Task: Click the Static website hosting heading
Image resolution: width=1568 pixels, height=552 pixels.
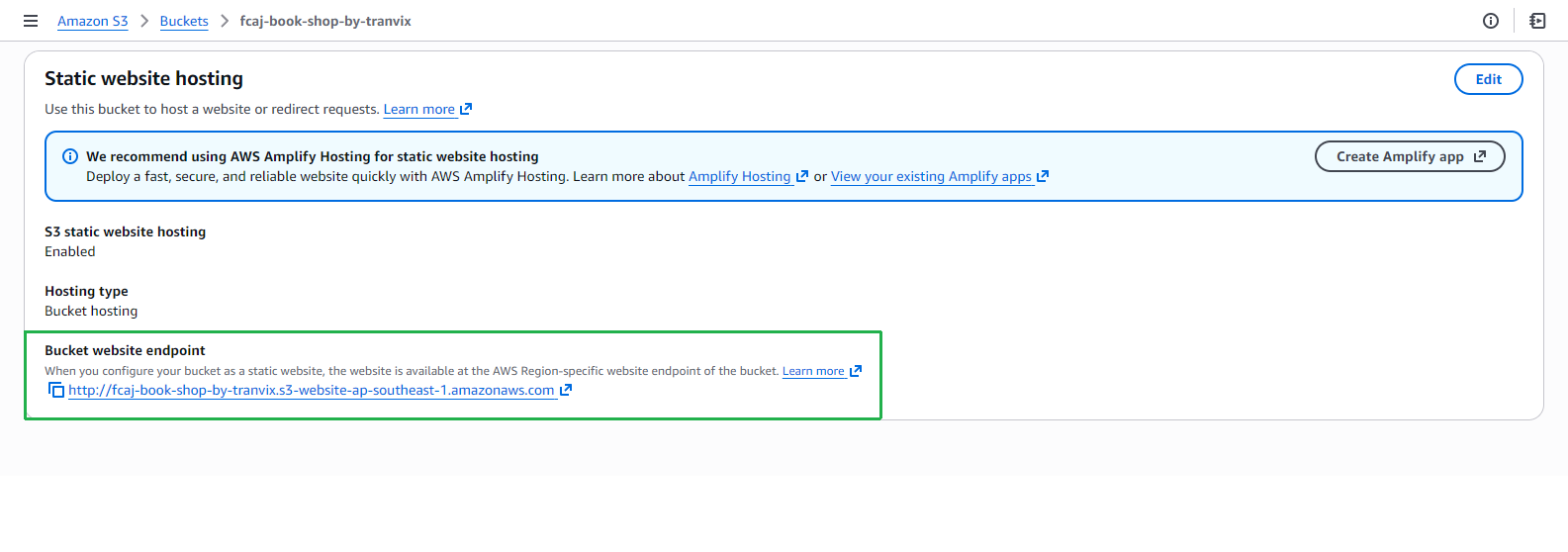Action: 143,78
